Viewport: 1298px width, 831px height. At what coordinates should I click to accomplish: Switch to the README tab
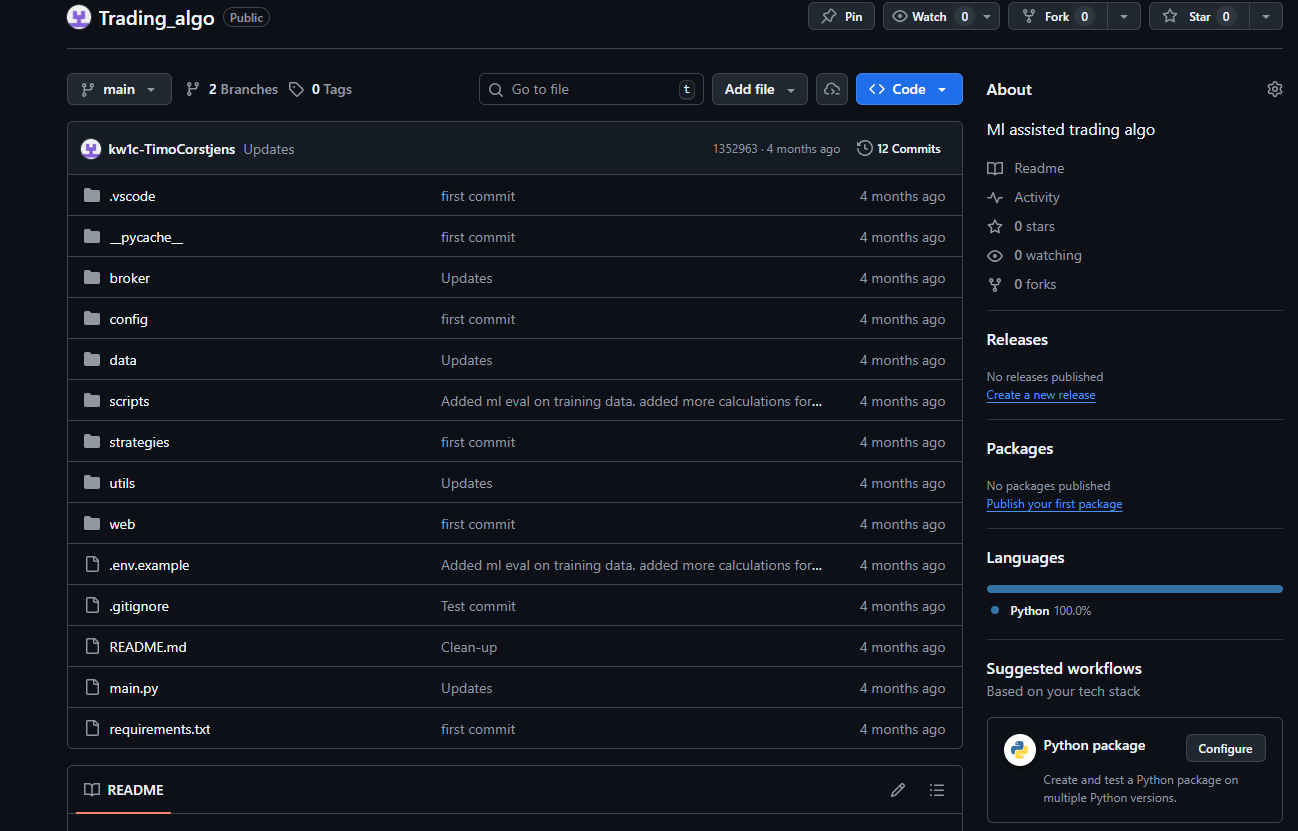pos(123,790)
